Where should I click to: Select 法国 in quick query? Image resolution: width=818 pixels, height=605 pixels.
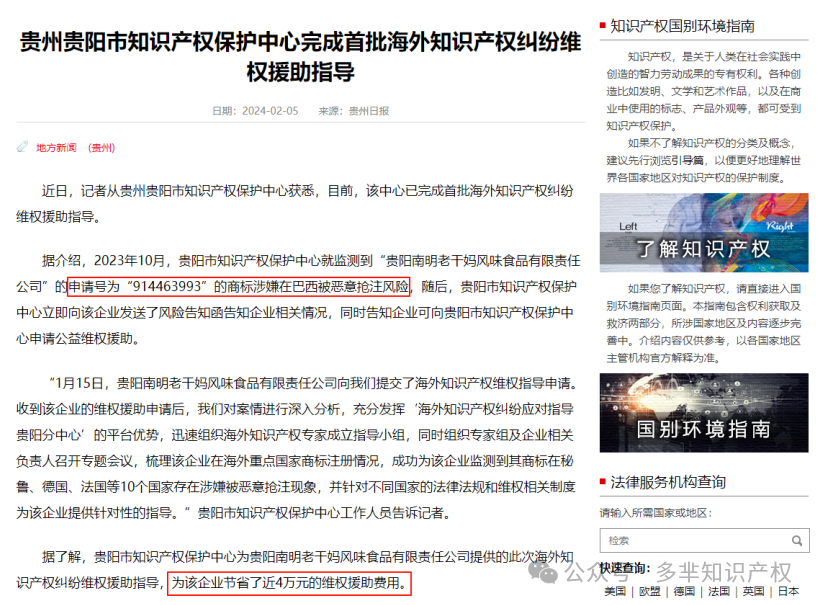[719, 591]
